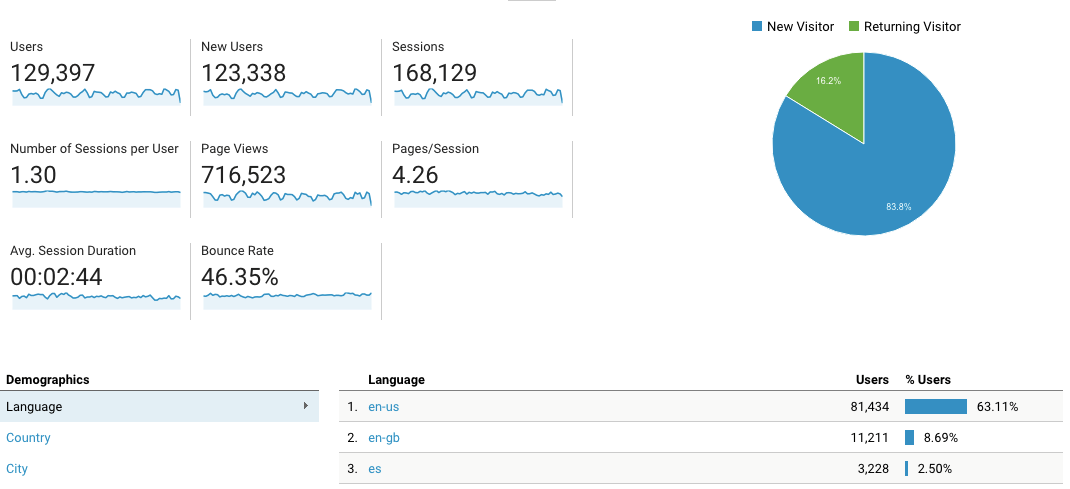This screenshot has height=489, width=1070.
Task: Click the 2.50% percentage for es
Action: [x=935, y=469]
